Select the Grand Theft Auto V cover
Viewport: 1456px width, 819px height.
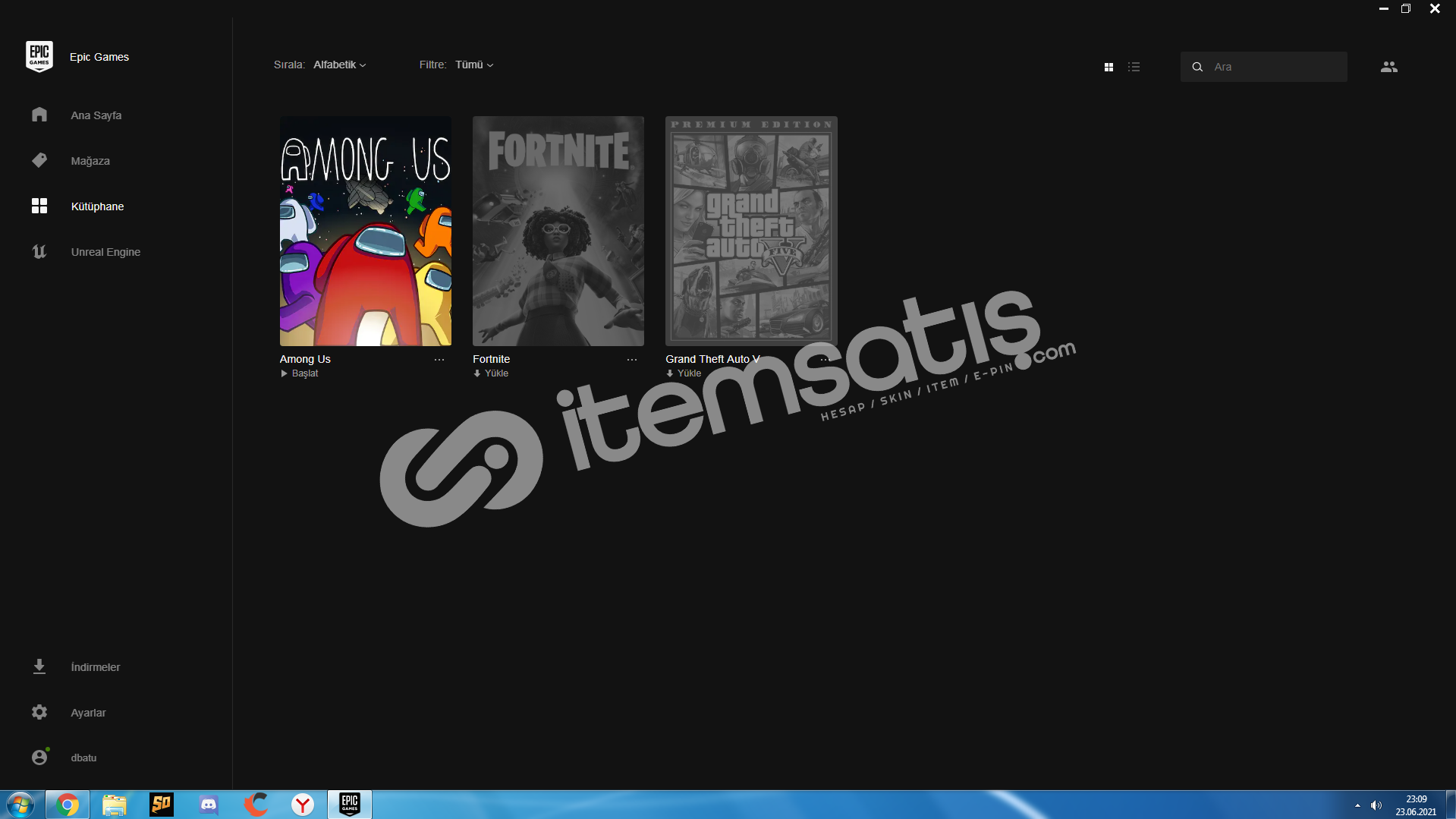(751, 231)
